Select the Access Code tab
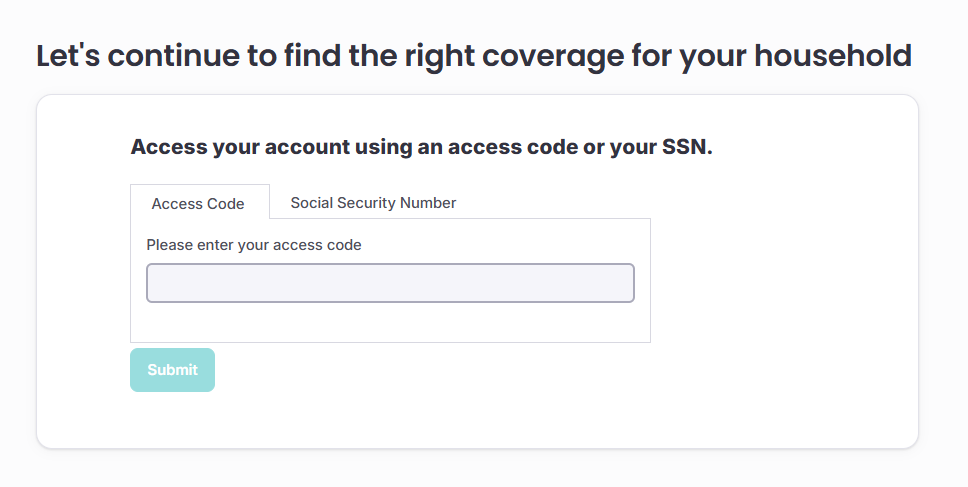 198,203
